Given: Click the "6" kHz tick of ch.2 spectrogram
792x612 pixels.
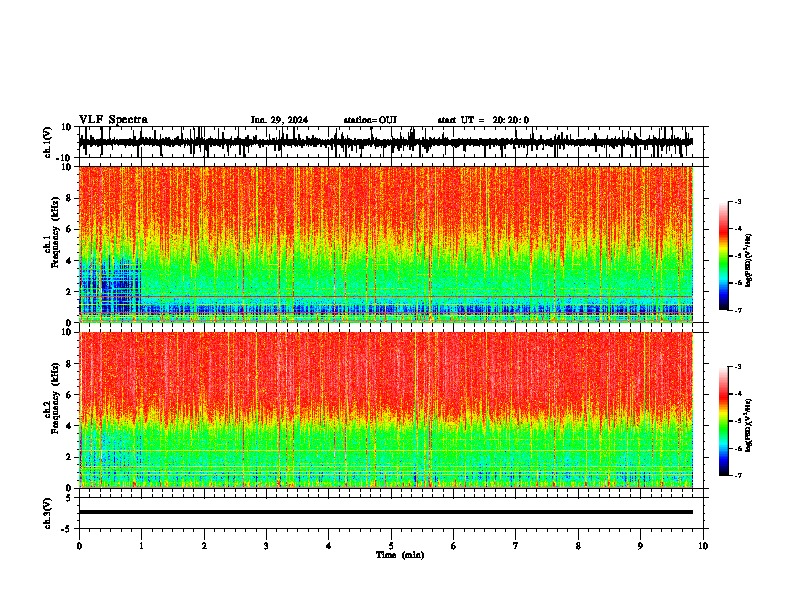Looking at the screenshot, I should tap(70, 394).
